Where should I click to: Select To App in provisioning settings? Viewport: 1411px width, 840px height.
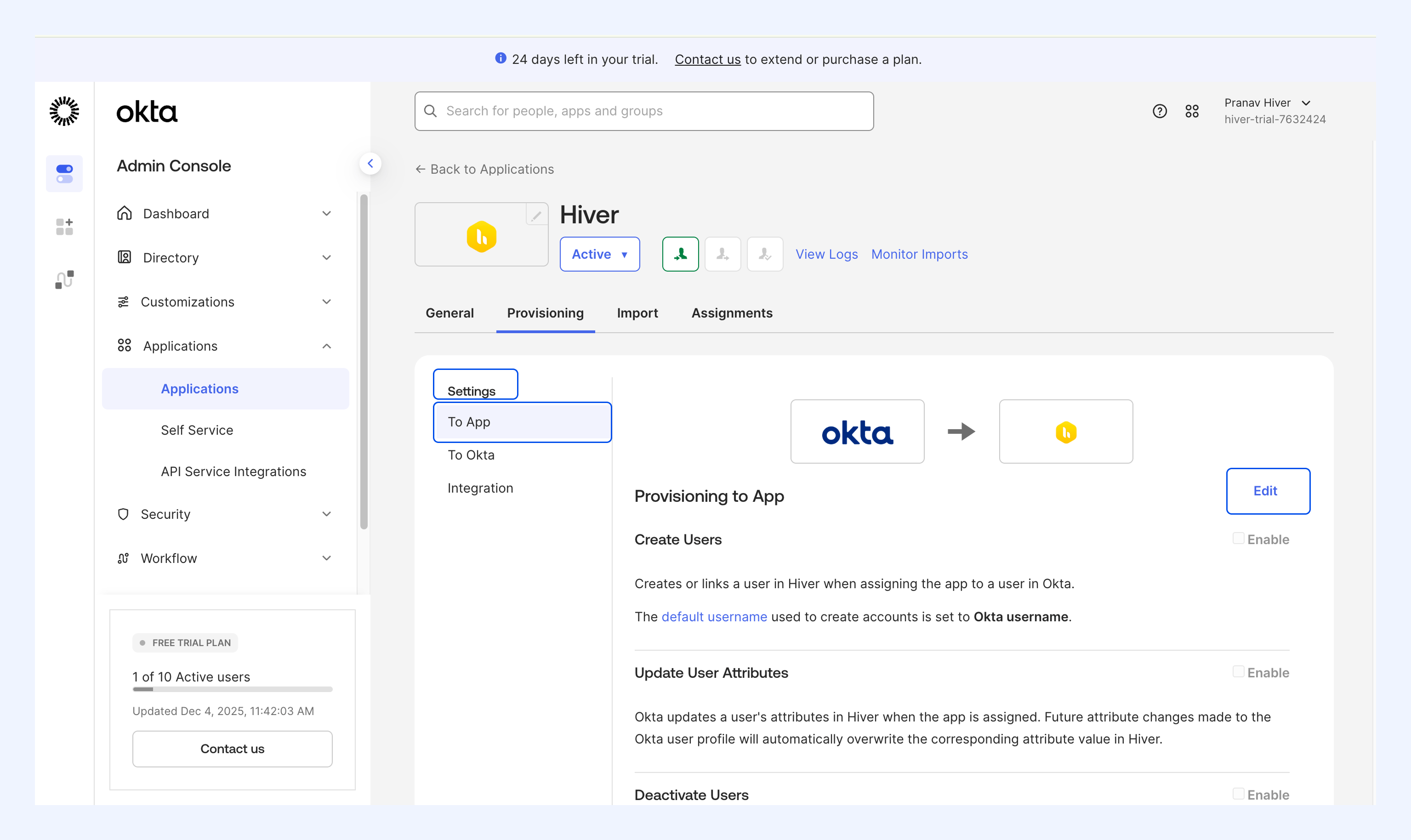coord(523,422)
